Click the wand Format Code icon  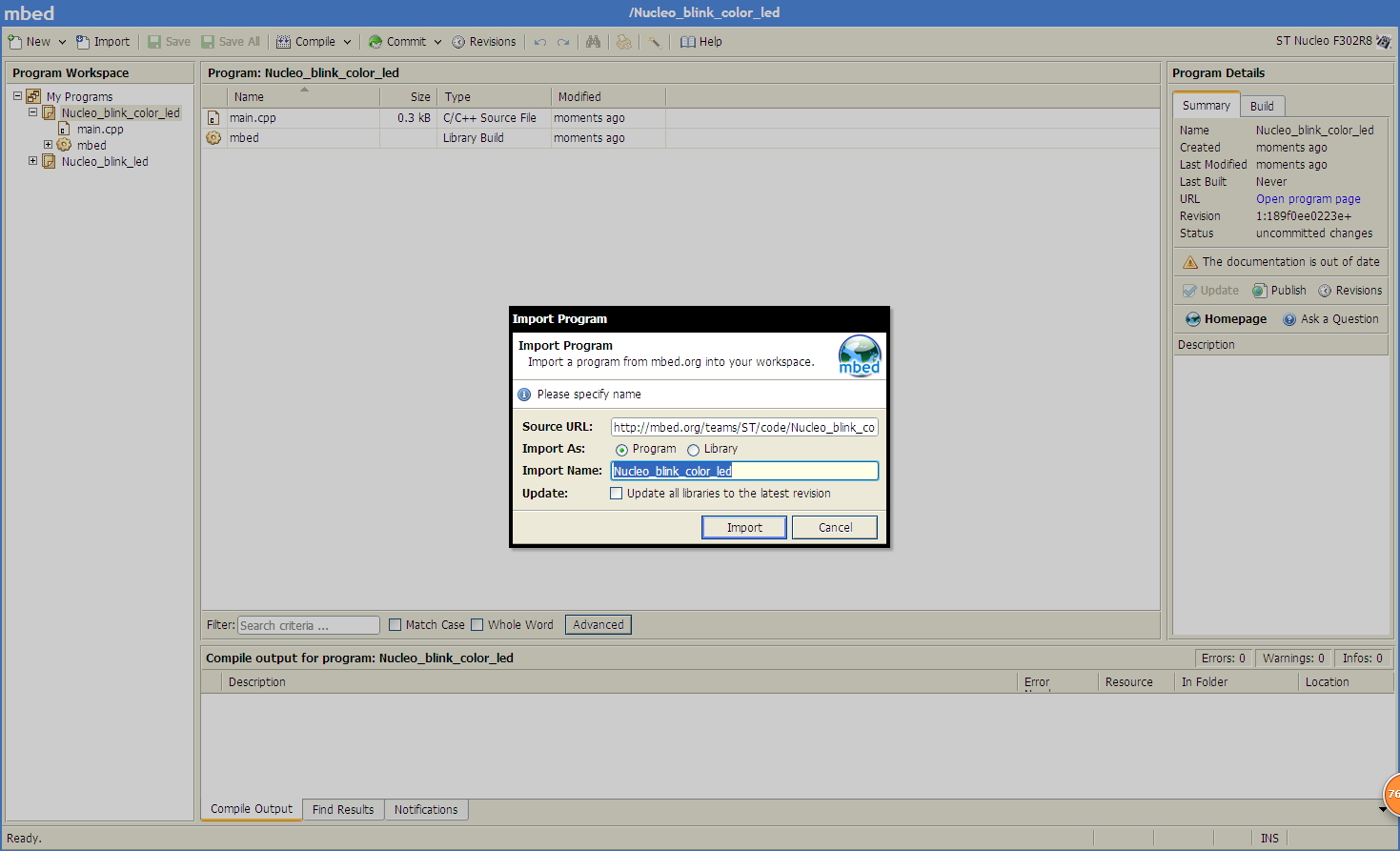655,42
